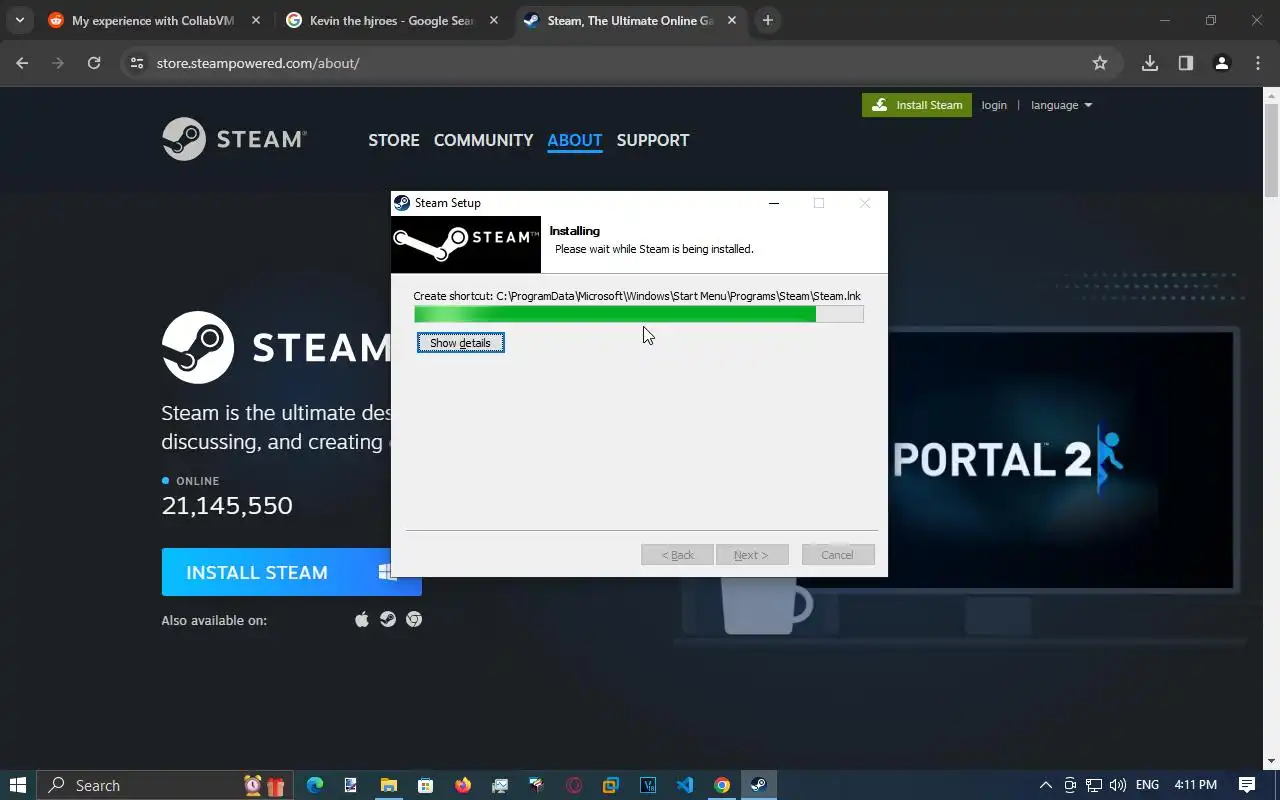Go to the COMMUNITY menu
The image size is (1280, 800).
tap(483, 140)
